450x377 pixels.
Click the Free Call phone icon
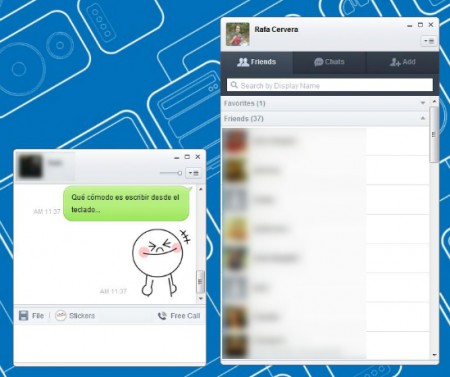[x=162, y=316]
